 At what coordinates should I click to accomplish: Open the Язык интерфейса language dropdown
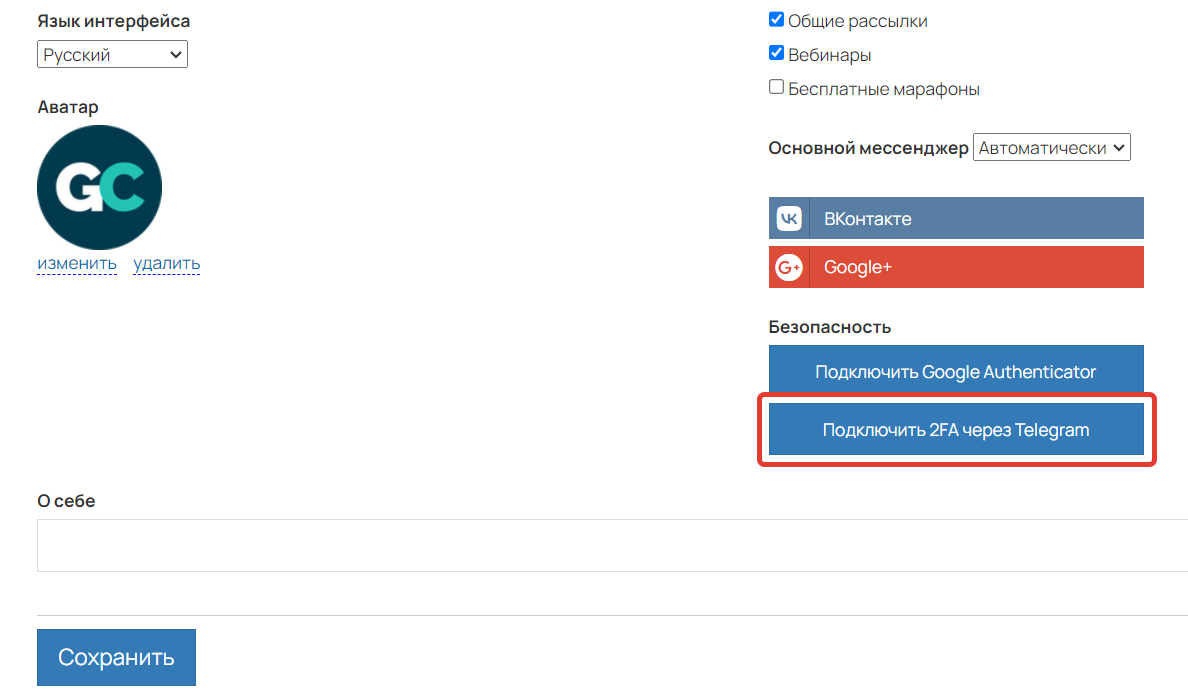111,54
